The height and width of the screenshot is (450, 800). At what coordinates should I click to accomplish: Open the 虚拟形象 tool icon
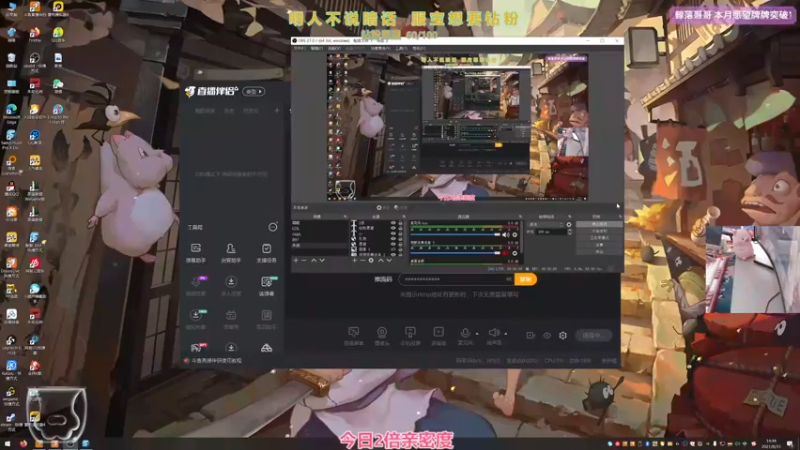[x=195, y=319]
